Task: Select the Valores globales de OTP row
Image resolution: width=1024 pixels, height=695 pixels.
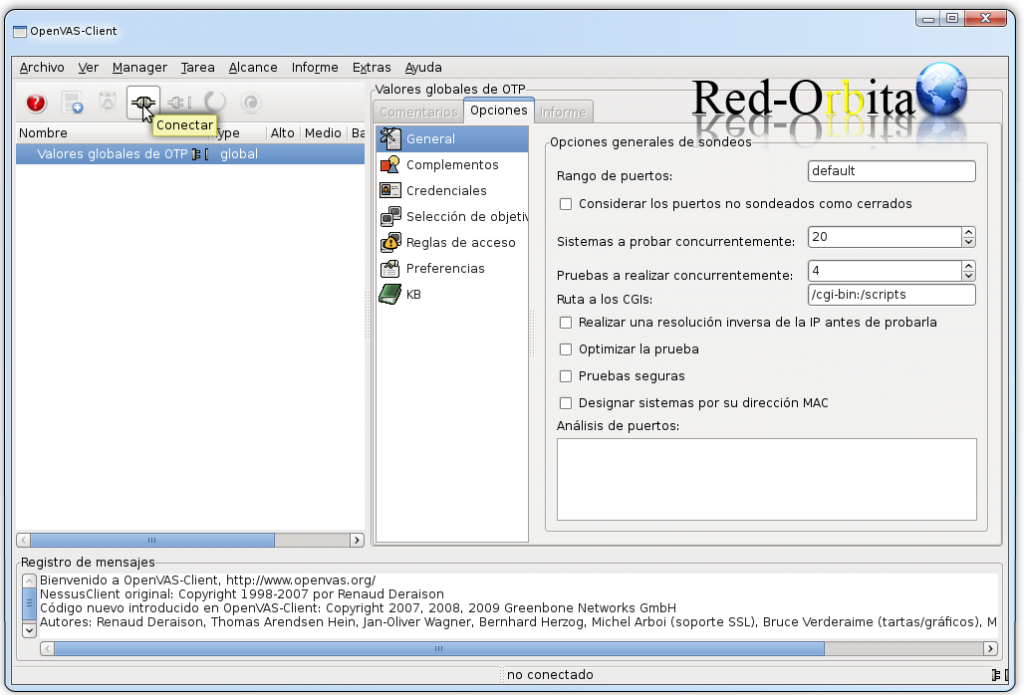Action: [x=190, y=154]
